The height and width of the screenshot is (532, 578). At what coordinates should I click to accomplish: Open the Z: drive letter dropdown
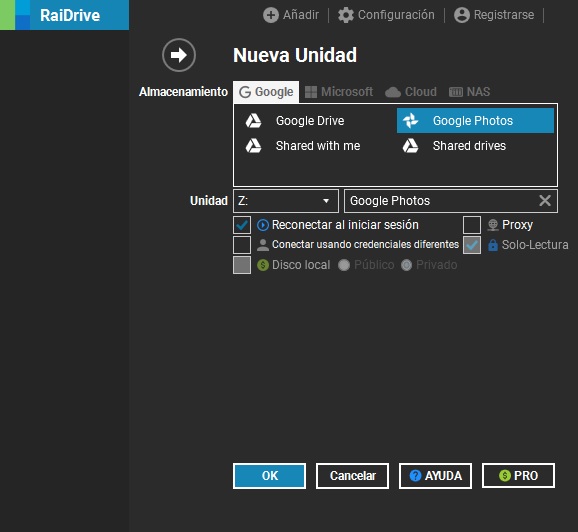coord(286,201)
